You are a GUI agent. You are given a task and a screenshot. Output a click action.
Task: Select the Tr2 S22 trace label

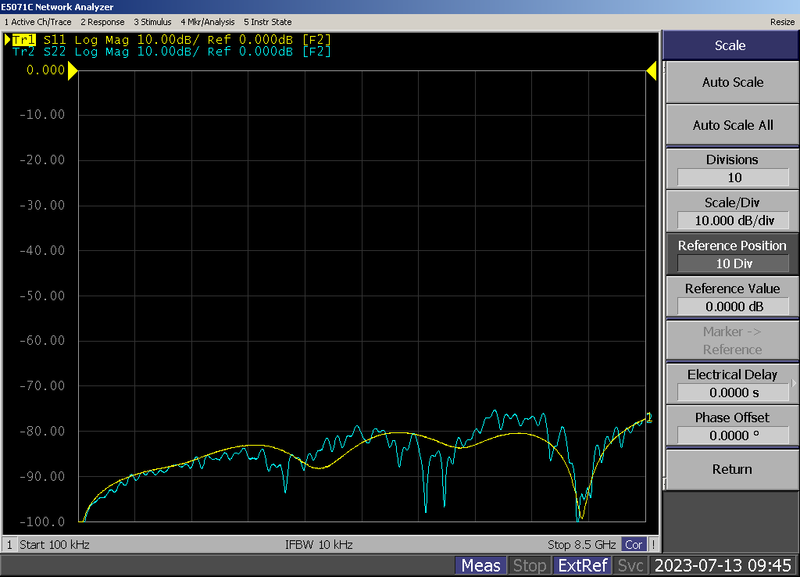[x=22, y=51]
